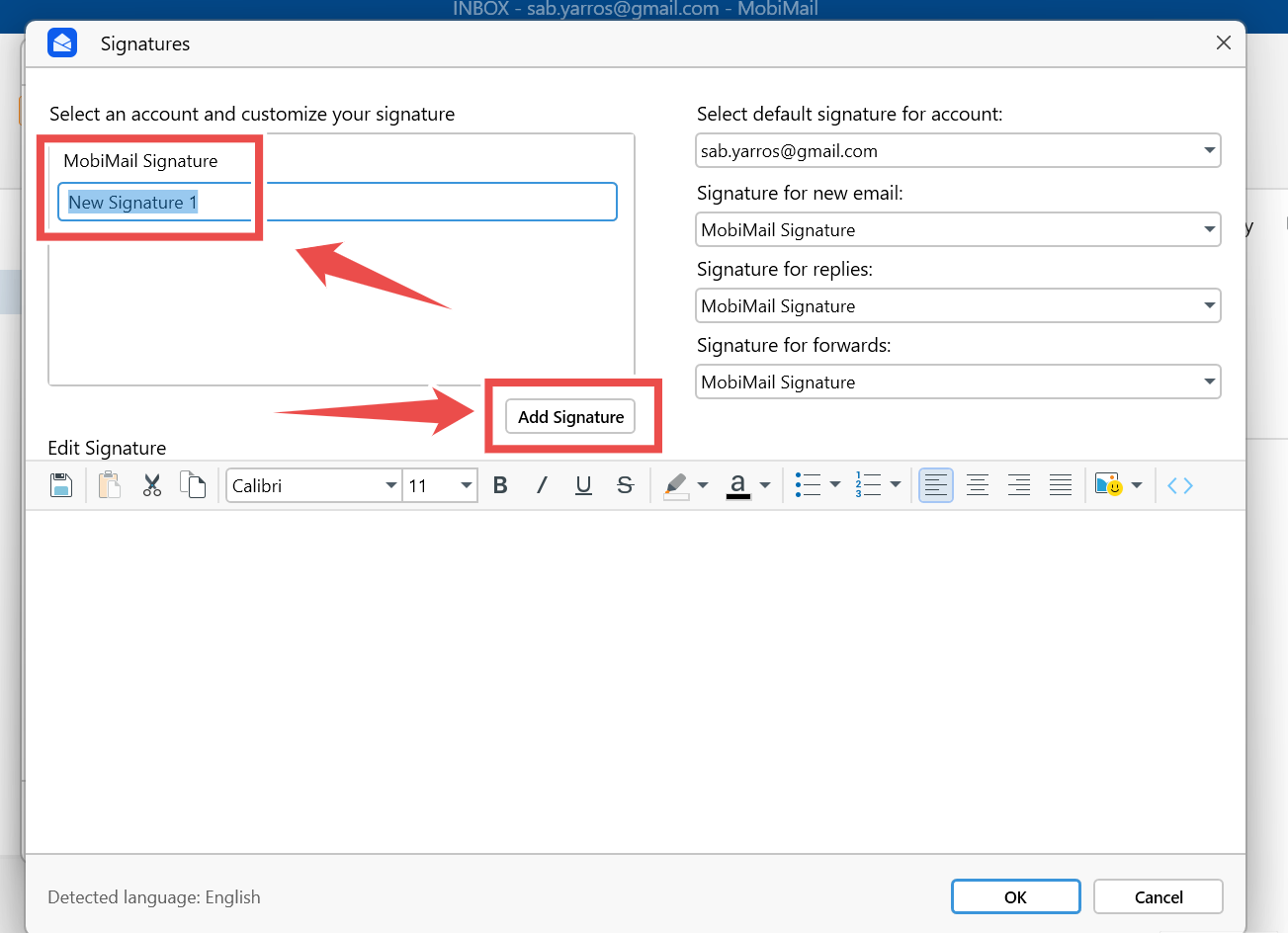Align signature text left
The height and width of the screenshot is (933, 1288).
[936, 485]
